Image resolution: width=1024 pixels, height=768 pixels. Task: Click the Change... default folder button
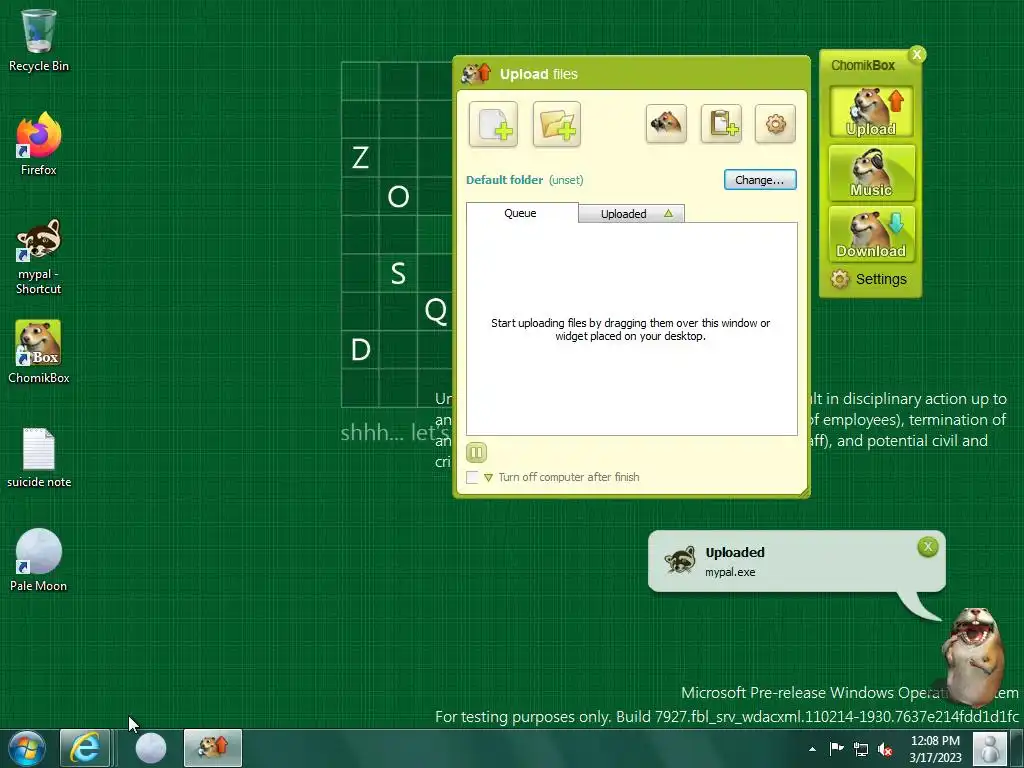pyautogui.click(x=760, y=180)
